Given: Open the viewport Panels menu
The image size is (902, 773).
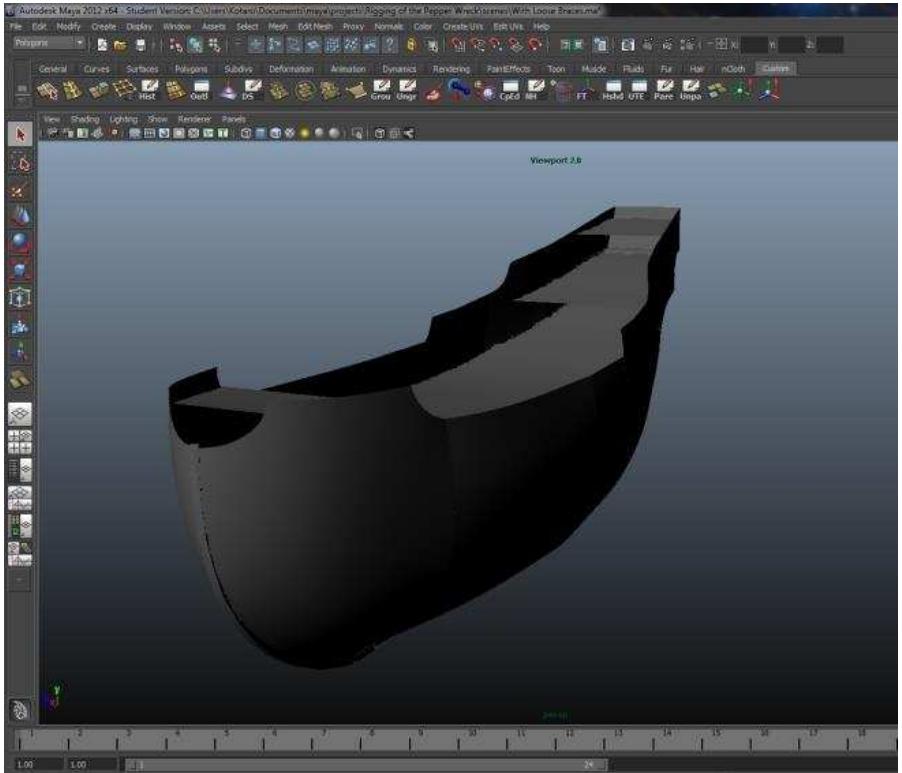Looking at the screenshot, I should coord(233,119).
